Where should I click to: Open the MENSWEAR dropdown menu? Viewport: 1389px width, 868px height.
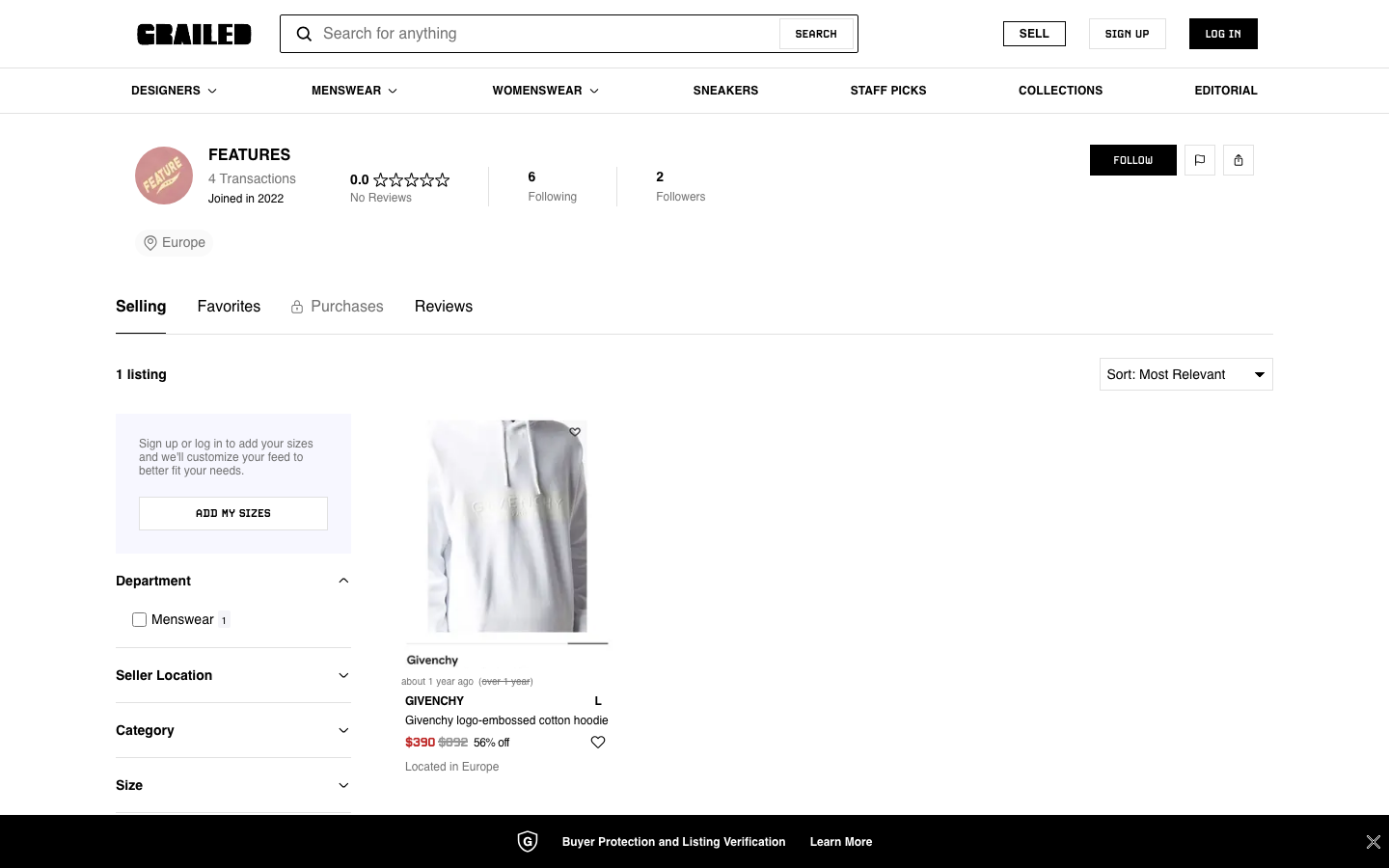354,91
